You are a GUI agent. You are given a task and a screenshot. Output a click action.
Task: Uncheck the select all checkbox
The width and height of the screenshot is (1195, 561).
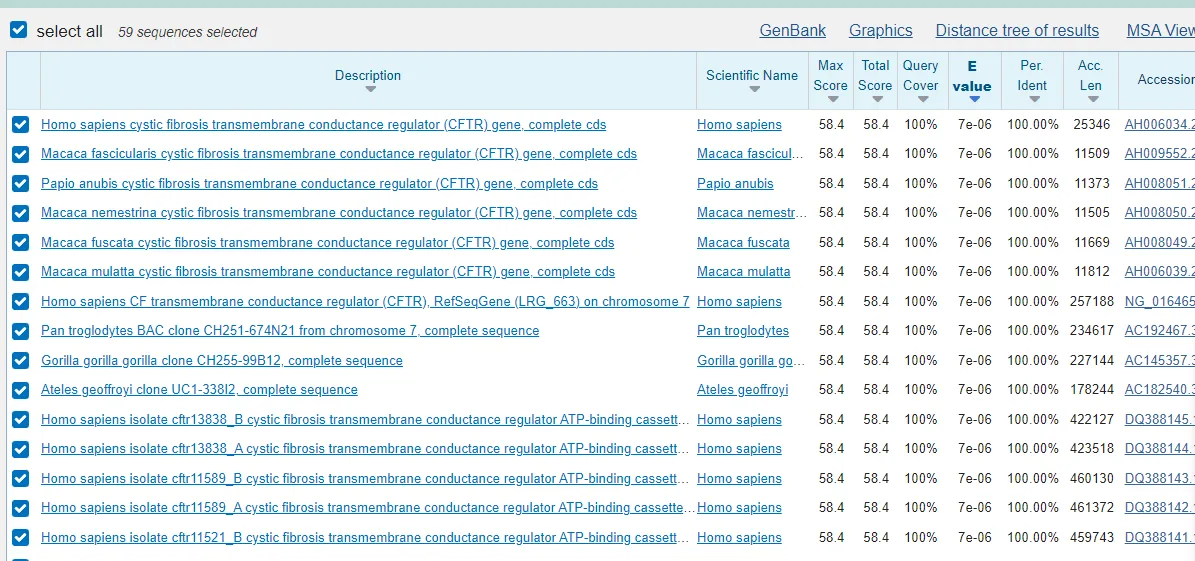19,30
